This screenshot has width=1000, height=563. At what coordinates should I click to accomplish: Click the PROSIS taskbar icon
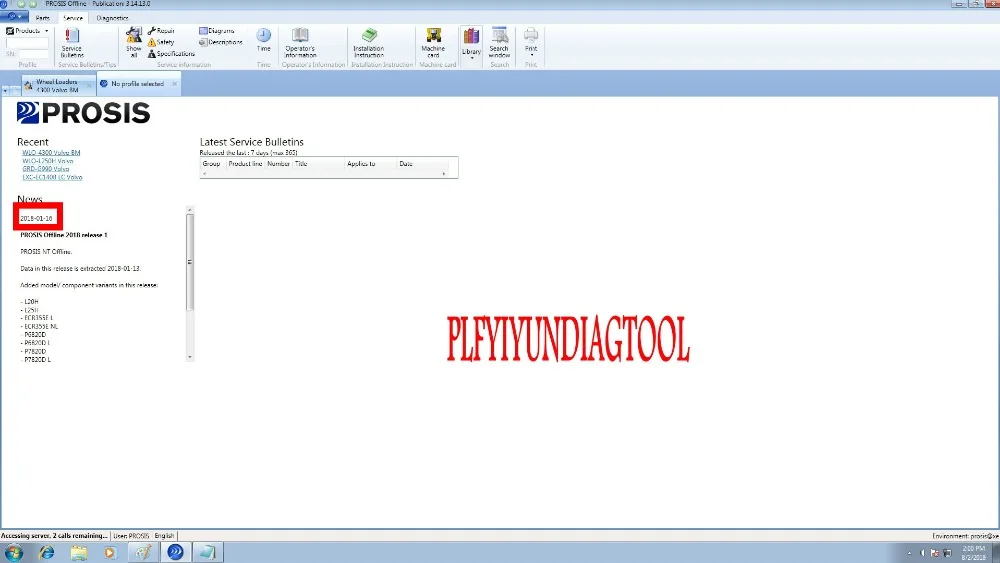pyautogui.click(x=175, y=552)
